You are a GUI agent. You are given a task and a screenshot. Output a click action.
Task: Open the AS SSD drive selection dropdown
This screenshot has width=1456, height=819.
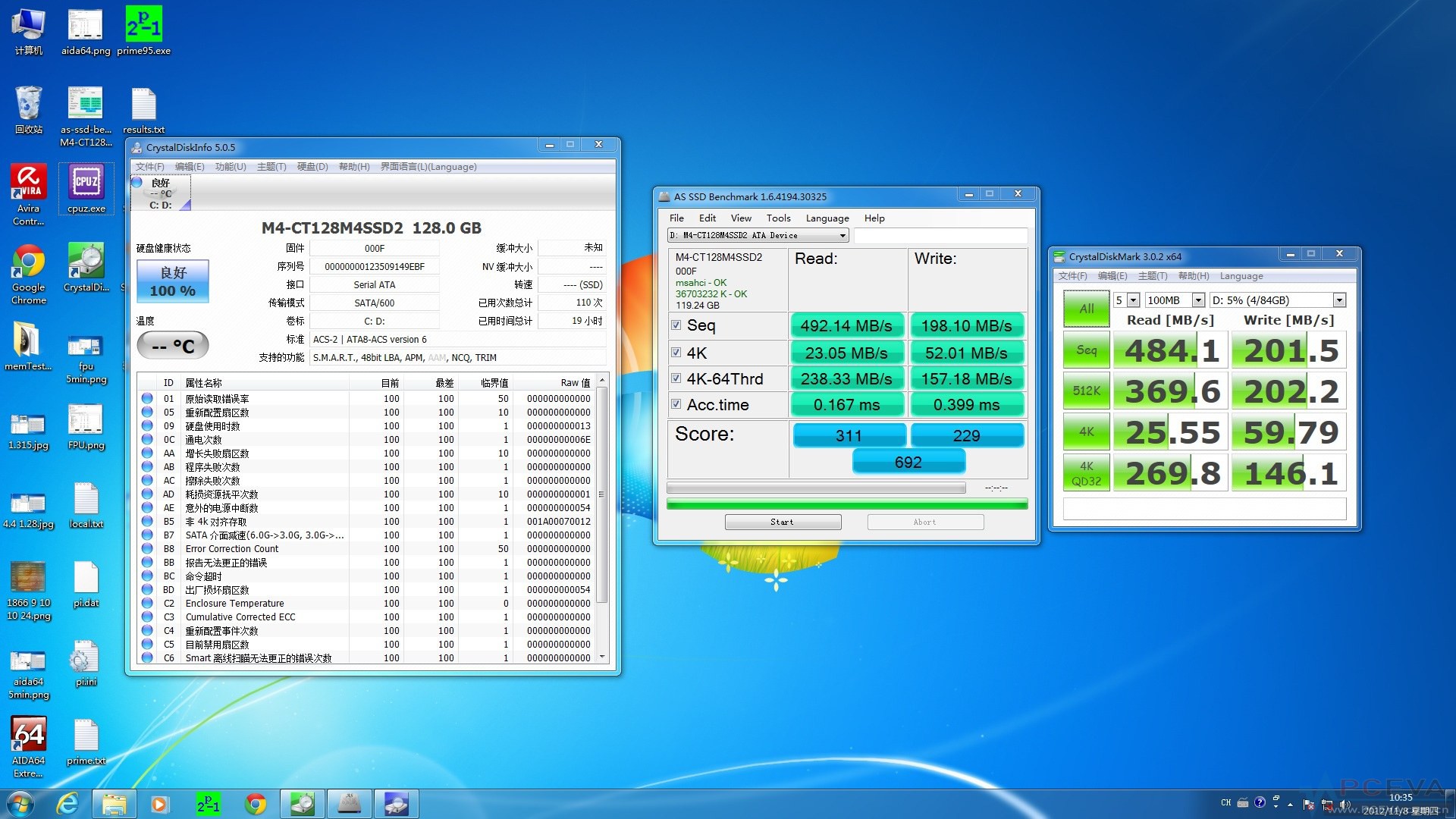pyautogui.click(x=758, y=236)
